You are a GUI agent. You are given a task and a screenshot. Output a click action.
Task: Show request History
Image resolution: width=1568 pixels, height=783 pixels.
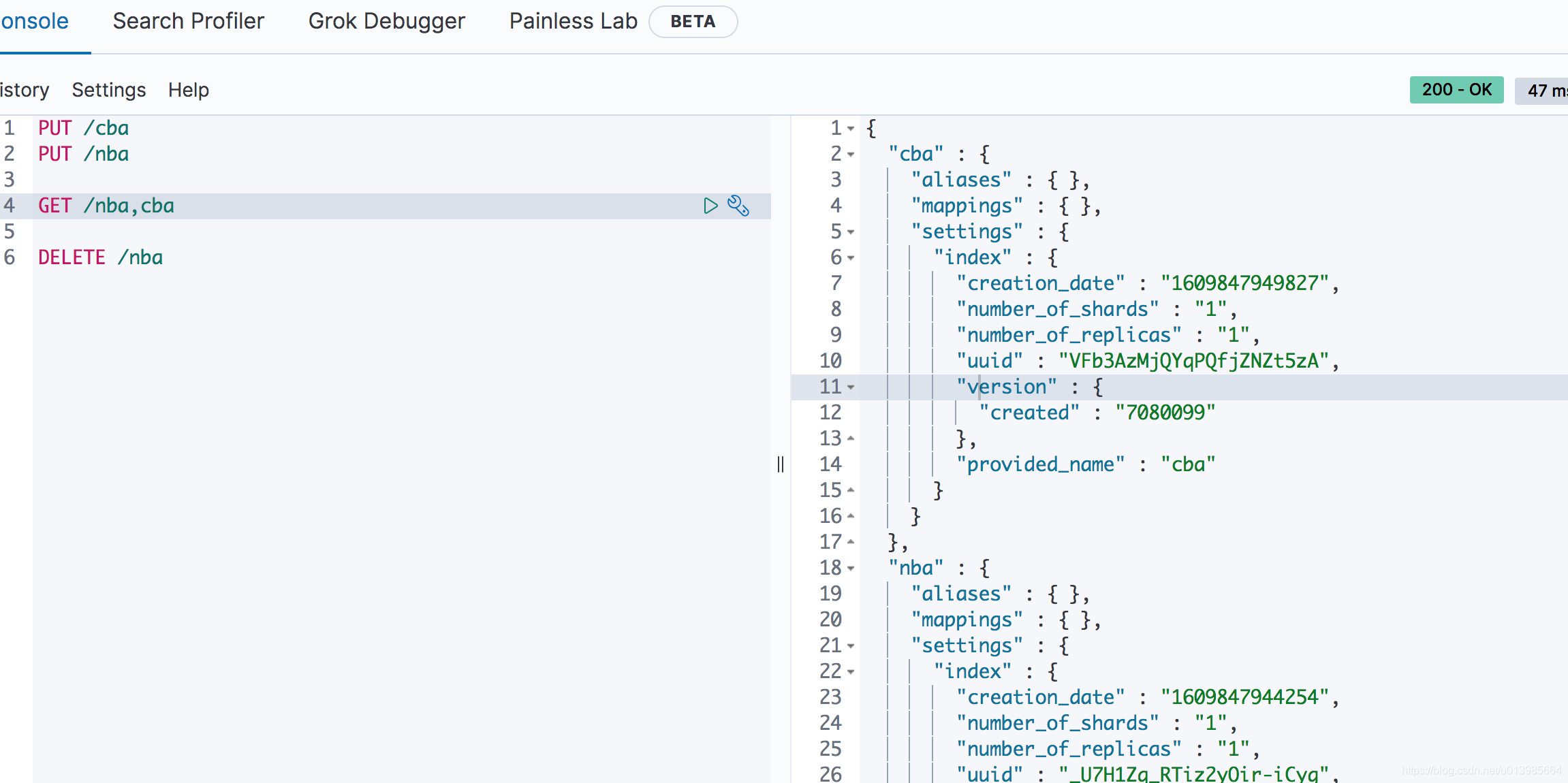click(25, 90)
